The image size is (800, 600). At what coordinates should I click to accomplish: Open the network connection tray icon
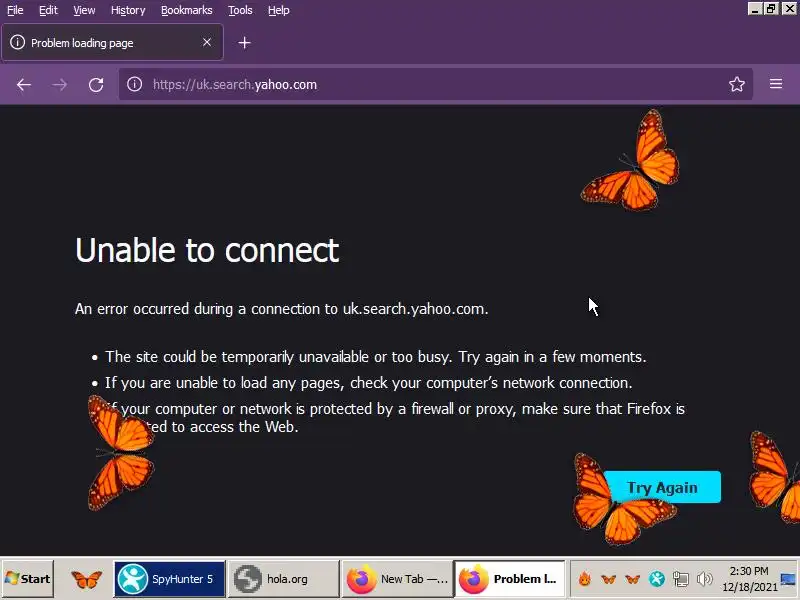pyautogui.click(x=681, y=579)
